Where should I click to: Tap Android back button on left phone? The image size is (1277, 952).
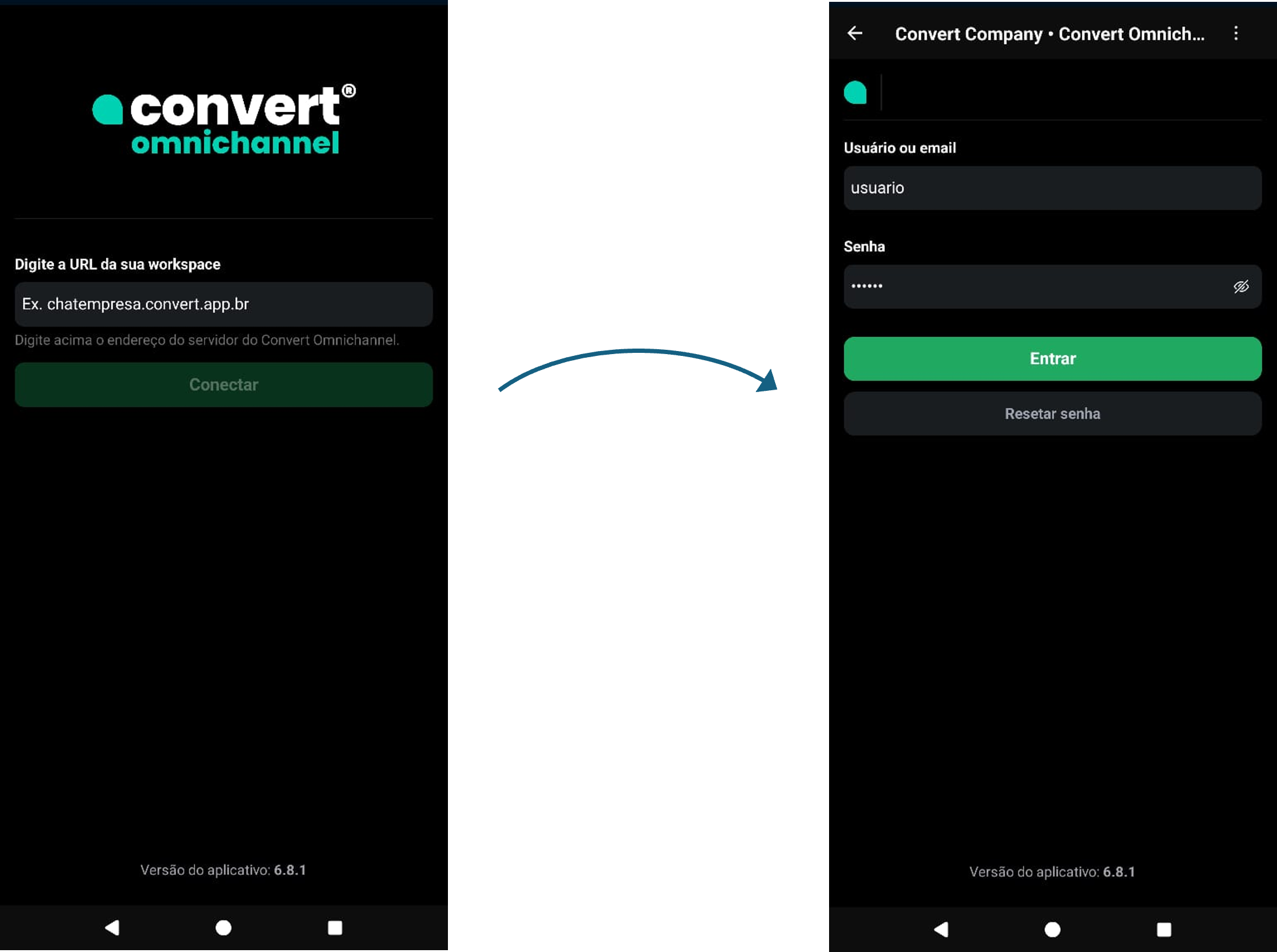pyautogui.click(x=112, y=927)
